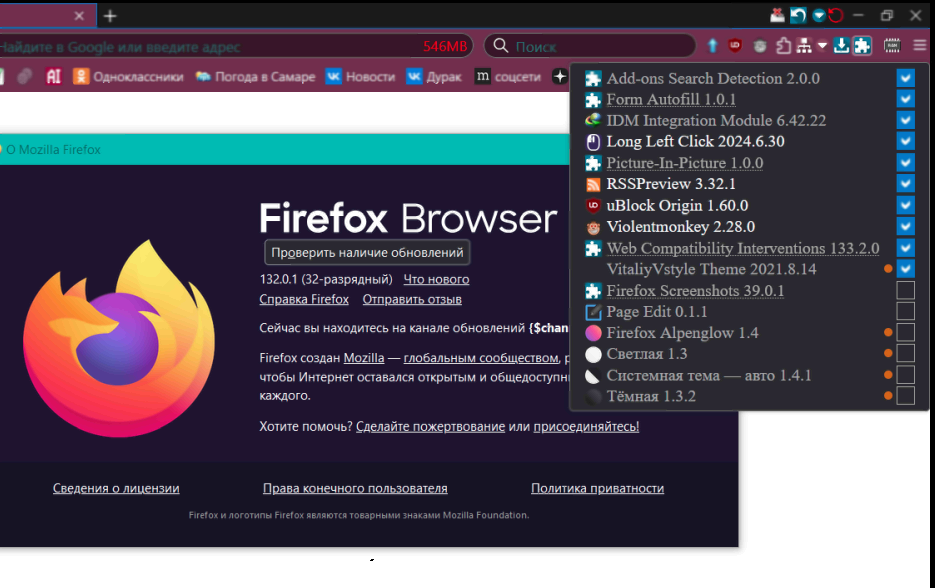Click the blue up-arrow toolbar icon
The height and width of the screenshot is (588, 935).
pos(712,45)
